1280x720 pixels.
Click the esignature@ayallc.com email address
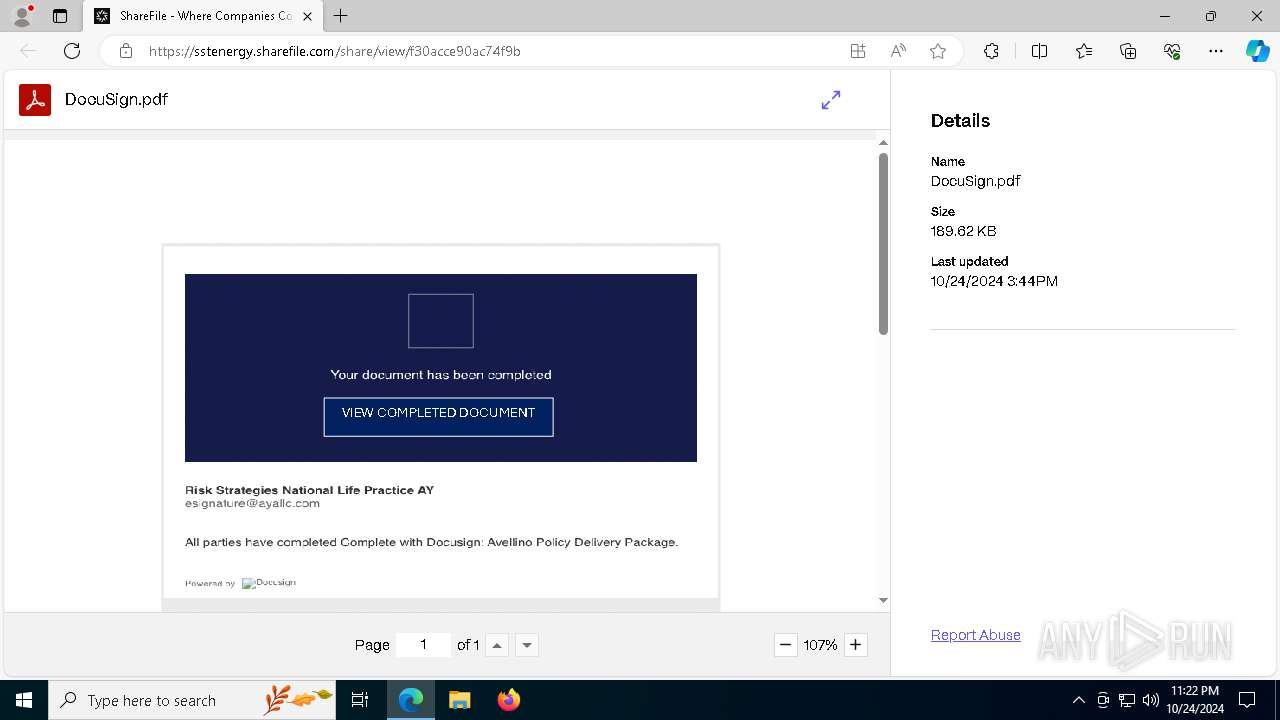click(252, 504)
